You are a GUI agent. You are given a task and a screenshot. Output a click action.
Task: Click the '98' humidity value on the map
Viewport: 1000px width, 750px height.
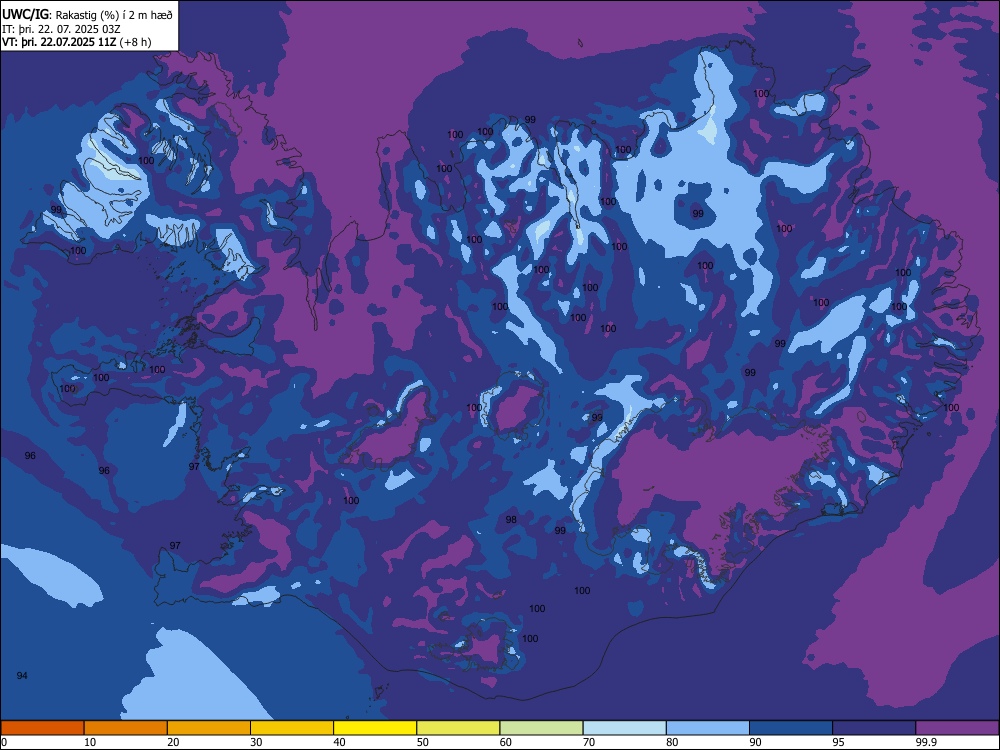click(511, 519)
